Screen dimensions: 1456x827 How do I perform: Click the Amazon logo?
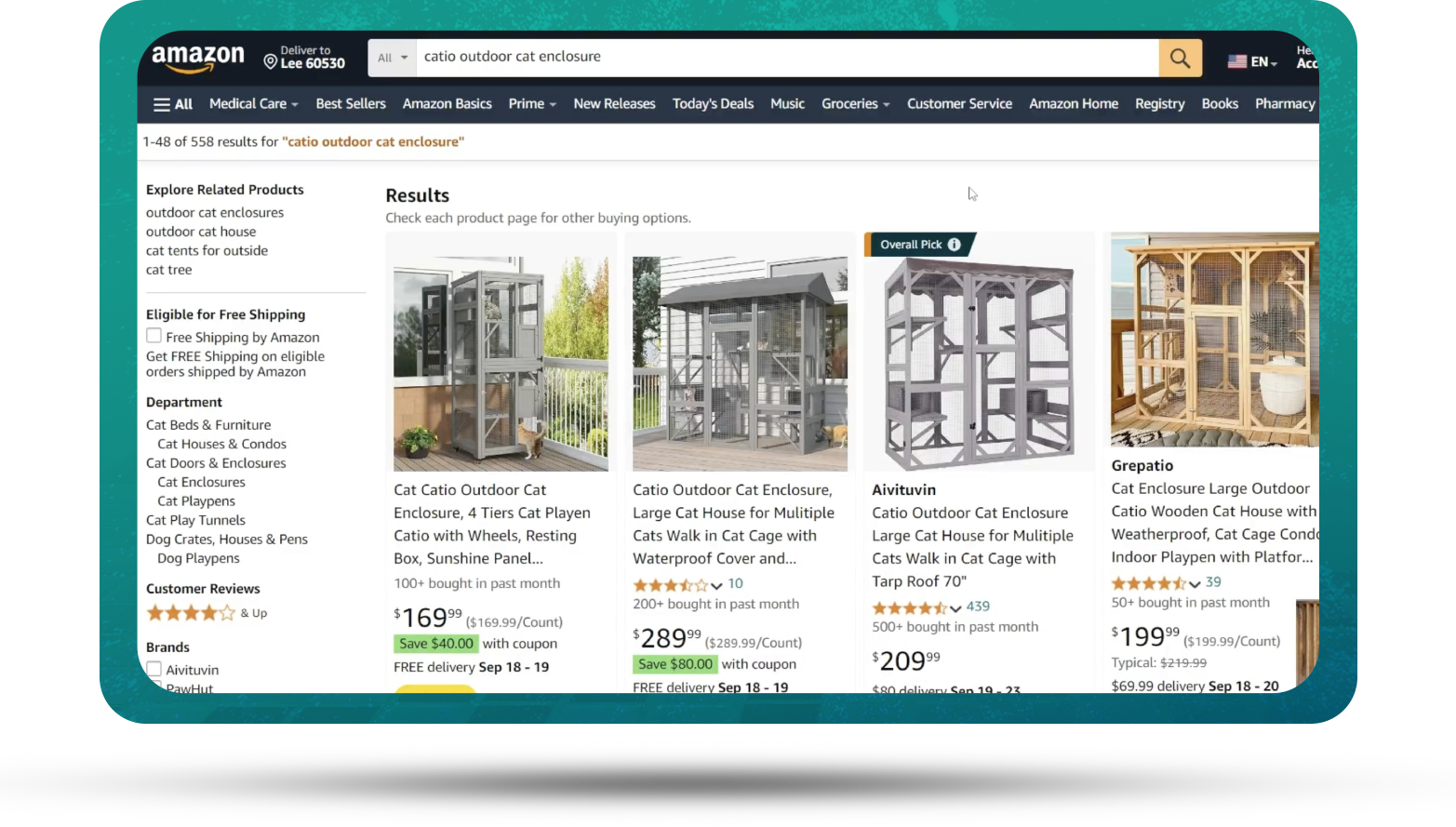pos(198,59)
